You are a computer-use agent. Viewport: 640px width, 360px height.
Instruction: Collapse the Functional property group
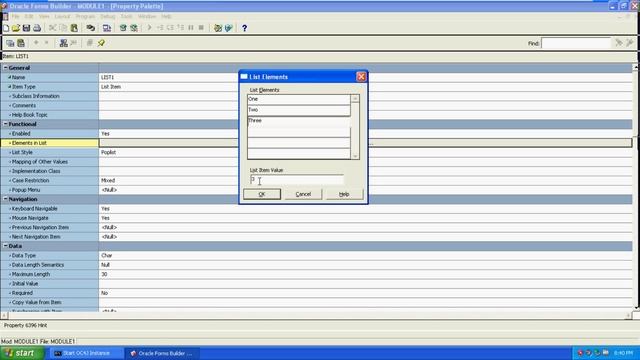[6, 124]
